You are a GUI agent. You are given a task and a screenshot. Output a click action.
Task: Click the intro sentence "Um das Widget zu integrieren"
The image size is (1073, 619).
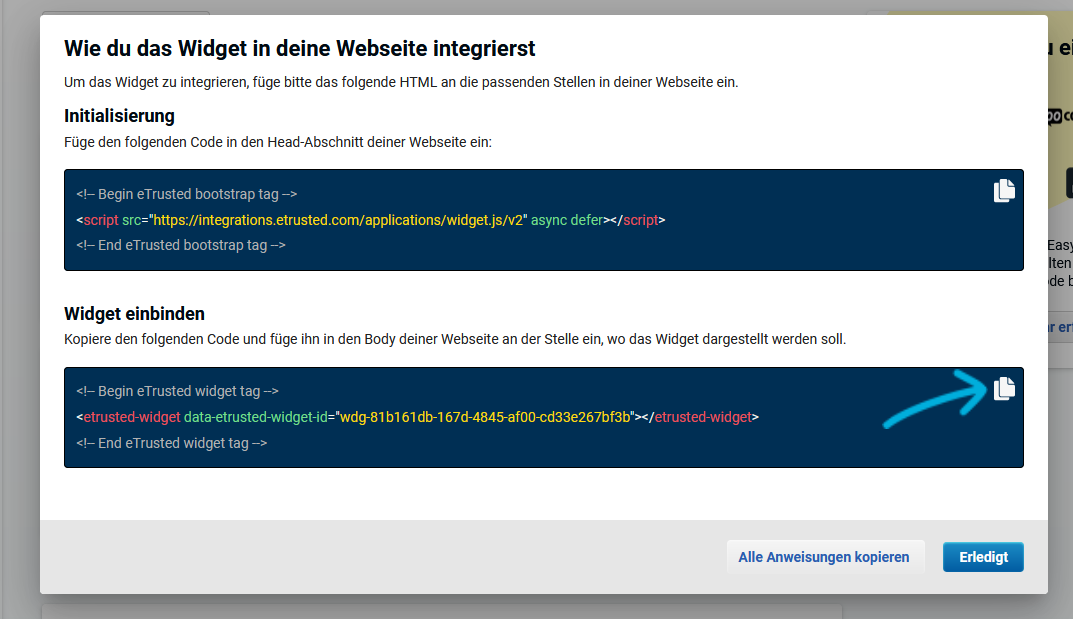coord(400,82)
